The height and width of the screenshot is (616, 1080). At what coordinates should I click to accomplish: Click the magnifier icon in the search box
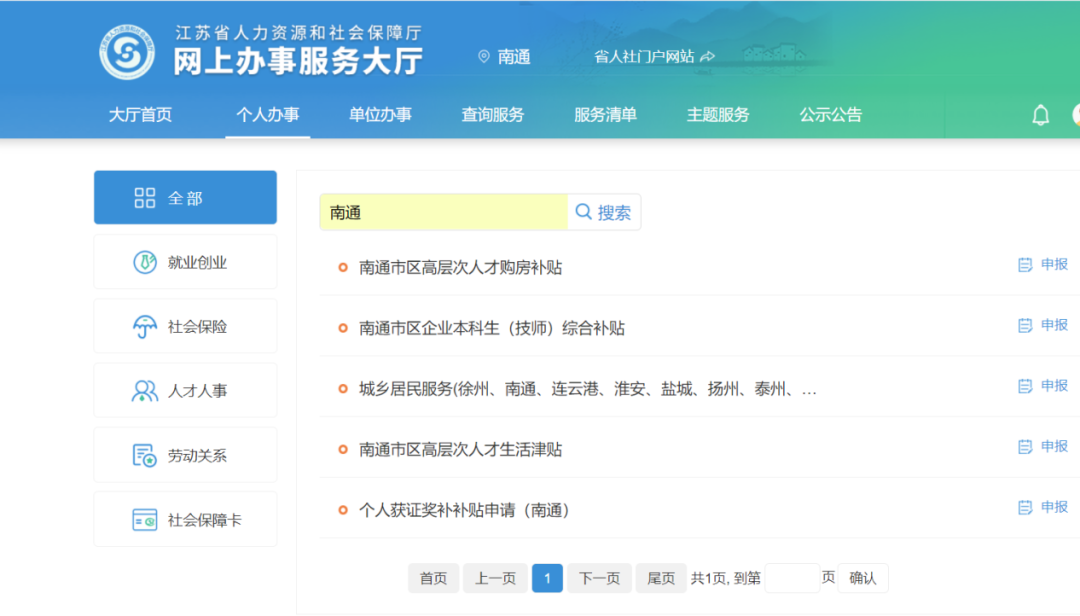click(x=583, y=211)
